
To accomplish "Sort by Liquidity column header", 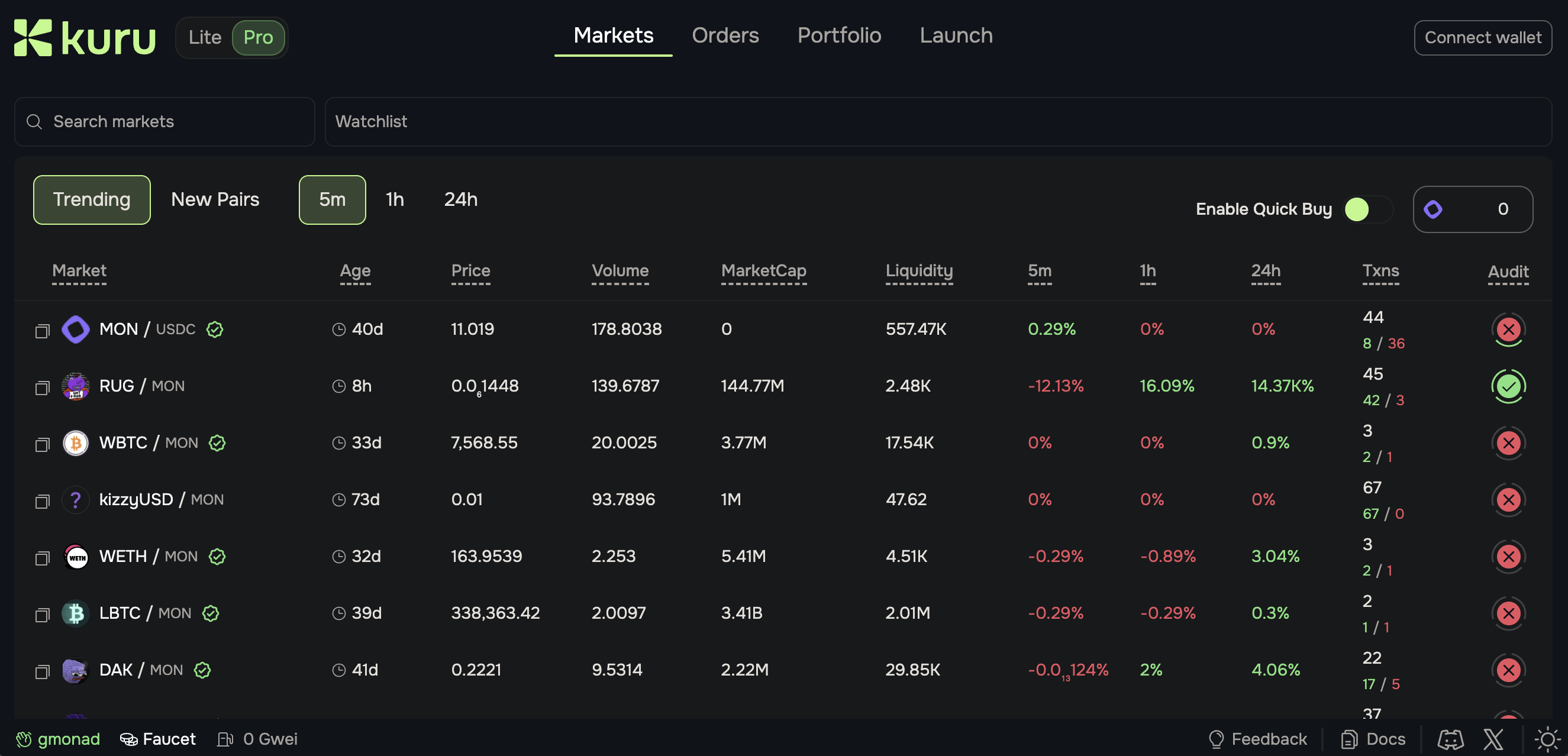I will [x=918, y=271].
